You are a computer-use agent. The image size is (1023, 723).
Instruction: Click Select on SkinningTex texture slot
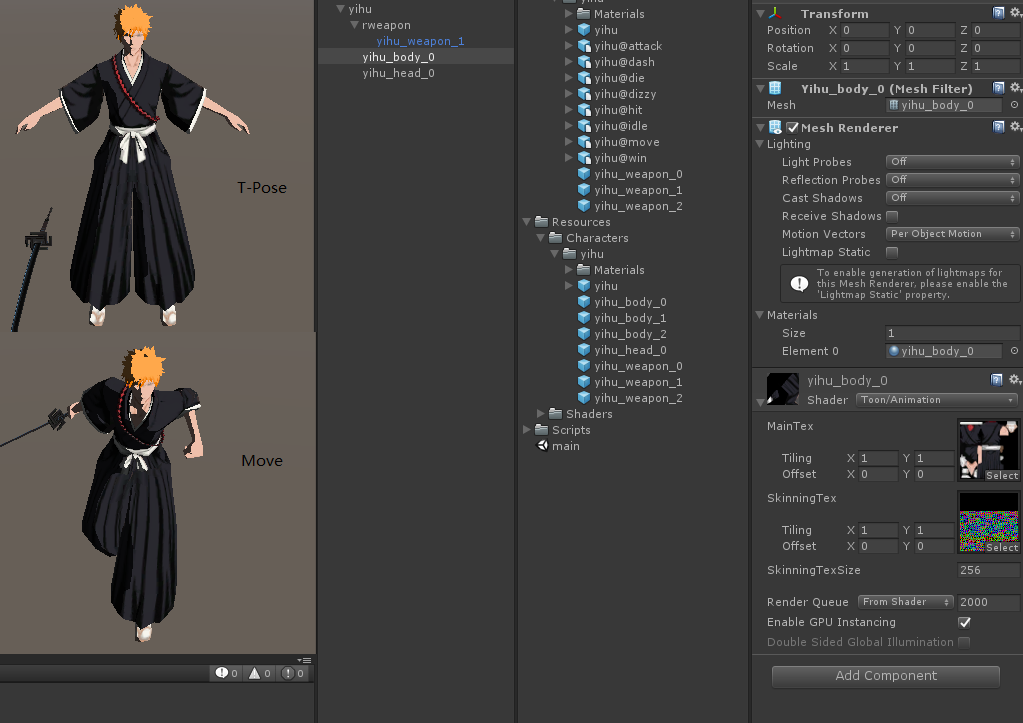click(1002, 547)
